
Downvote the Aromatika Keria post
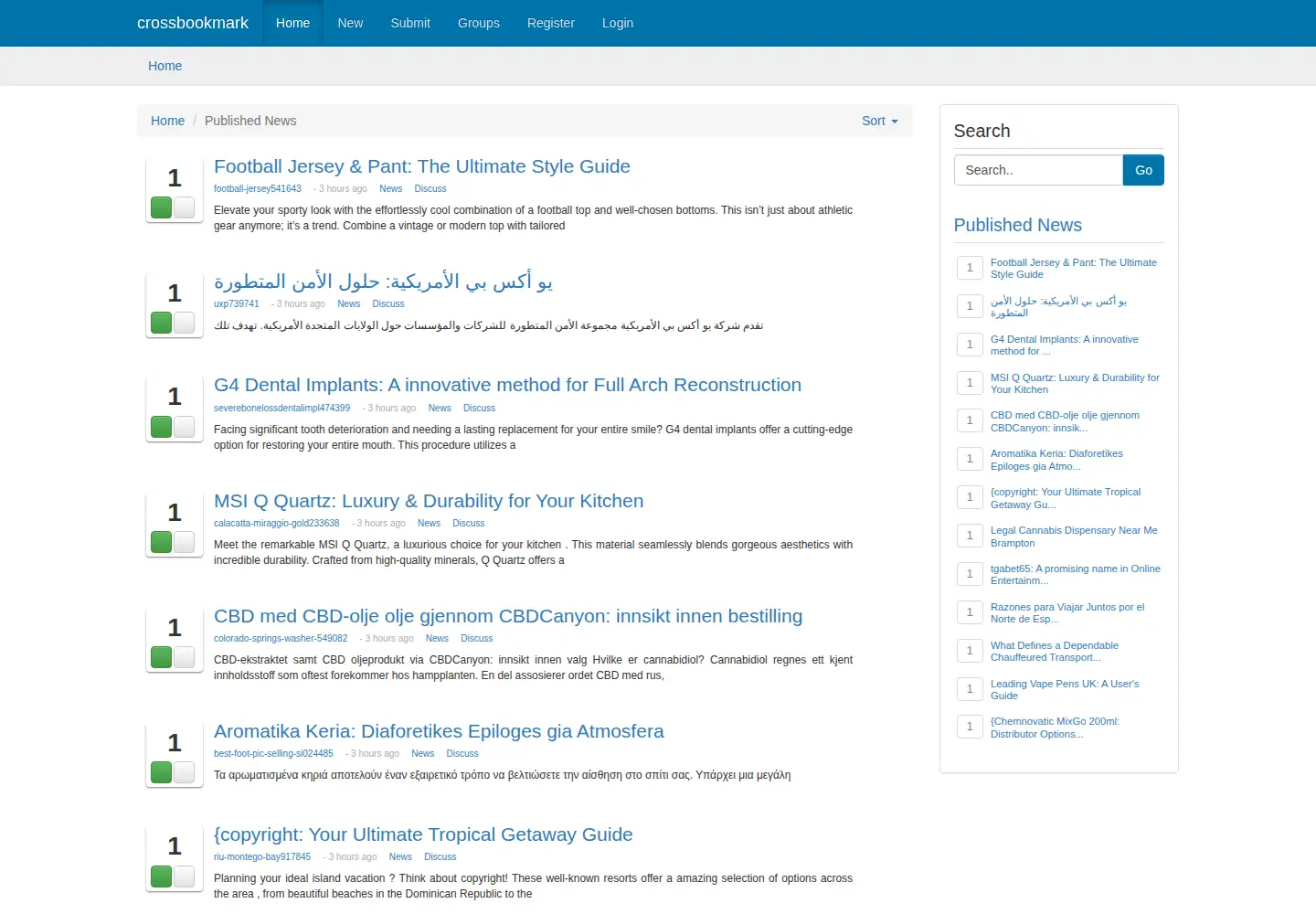[184, 772]
